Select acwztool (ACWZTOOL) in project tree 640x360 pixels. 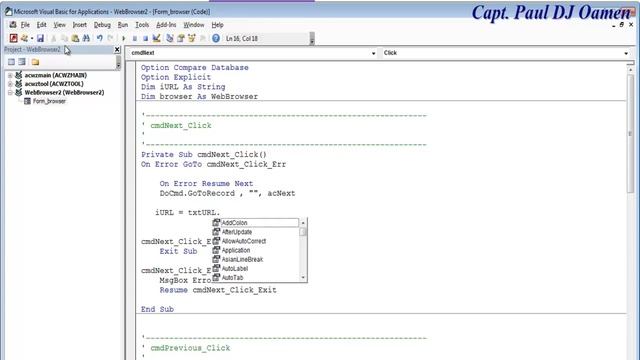(x=54, y=84)
